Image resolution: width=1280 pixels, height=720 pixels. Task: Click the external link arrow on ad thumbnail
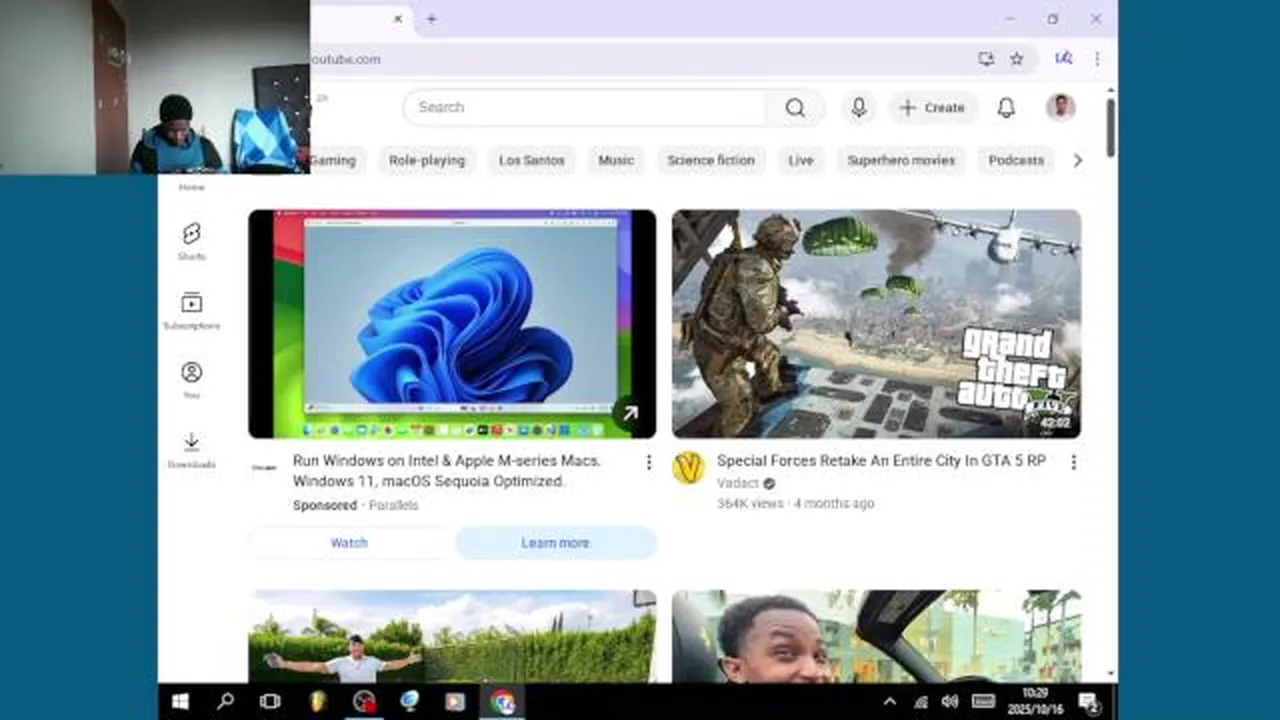click(630, 413)
